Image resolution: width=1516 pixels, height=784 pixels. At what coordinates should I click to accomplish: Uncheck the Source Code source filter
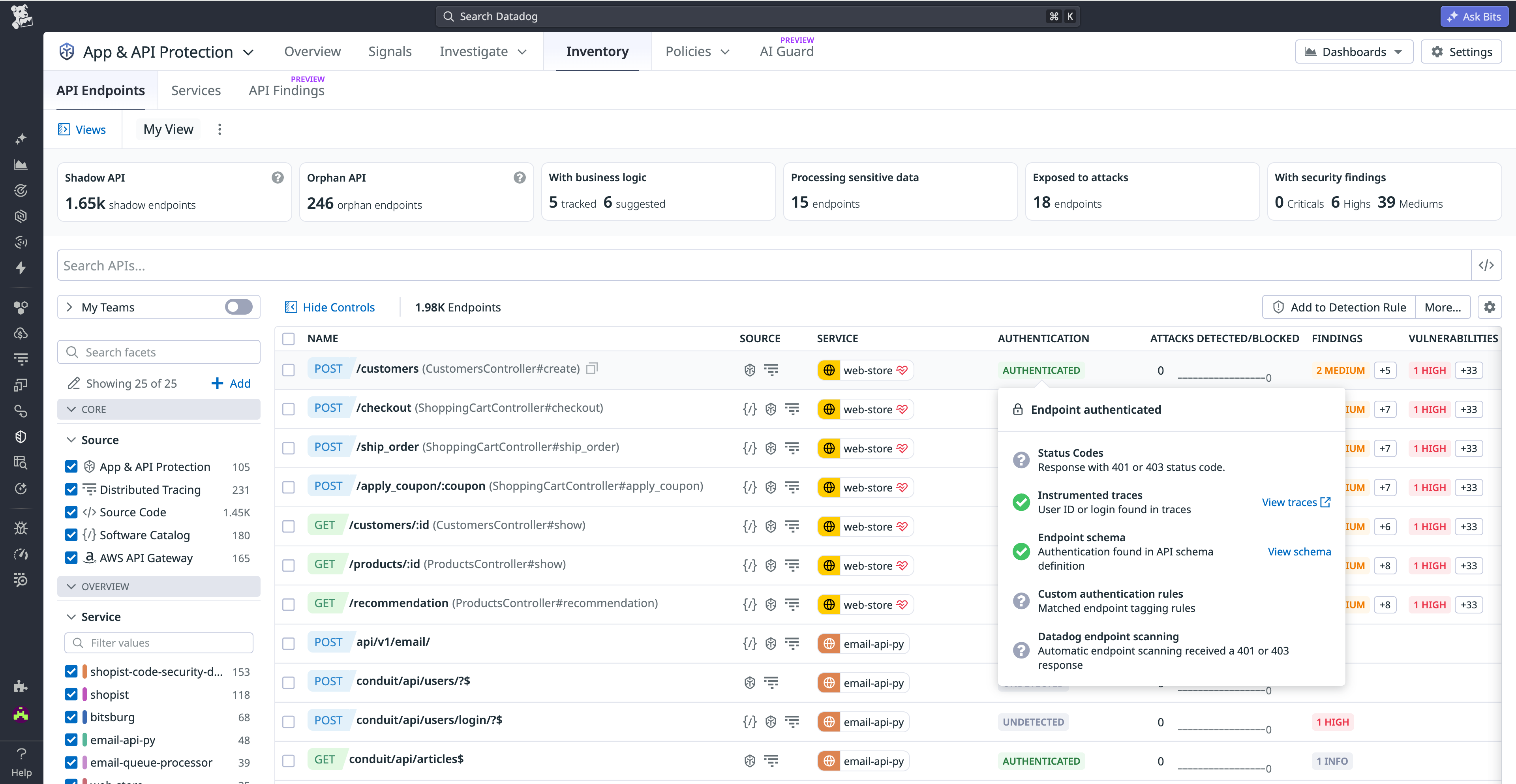pos(71,512)
